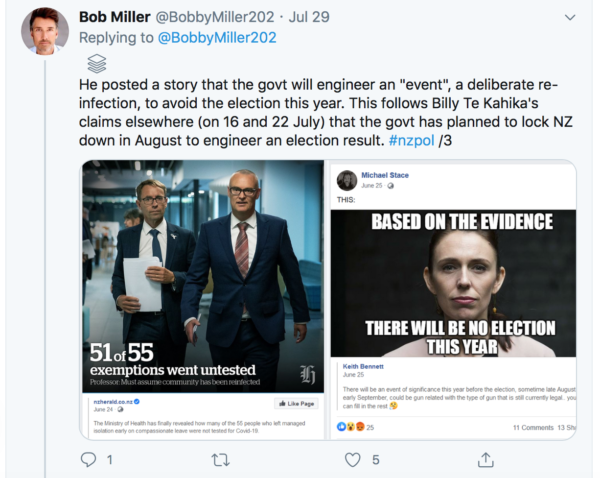
Task: Open the share tweet icon
Action: tap(486, 459)
